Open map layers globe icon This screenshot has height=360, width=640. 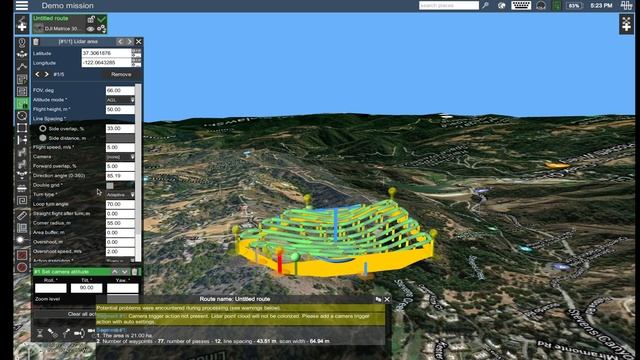click(x=502, y=5)
